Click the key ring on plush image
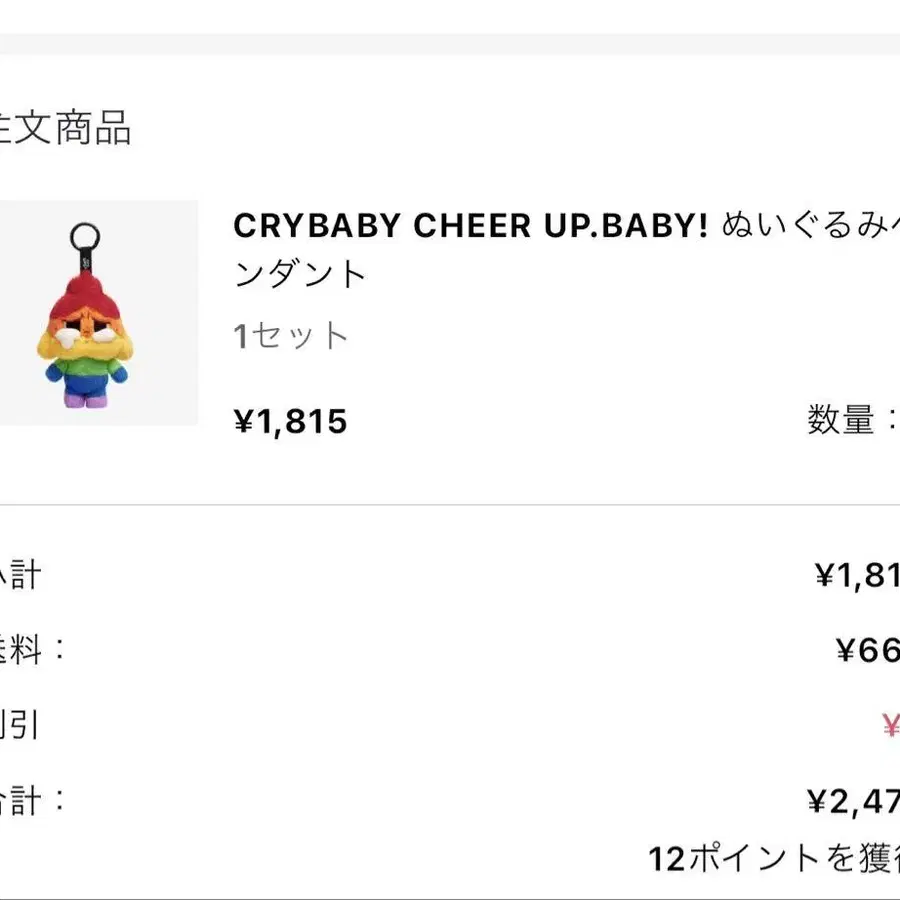The width and height of the screenshot is (900, 900). pos(85,237)
